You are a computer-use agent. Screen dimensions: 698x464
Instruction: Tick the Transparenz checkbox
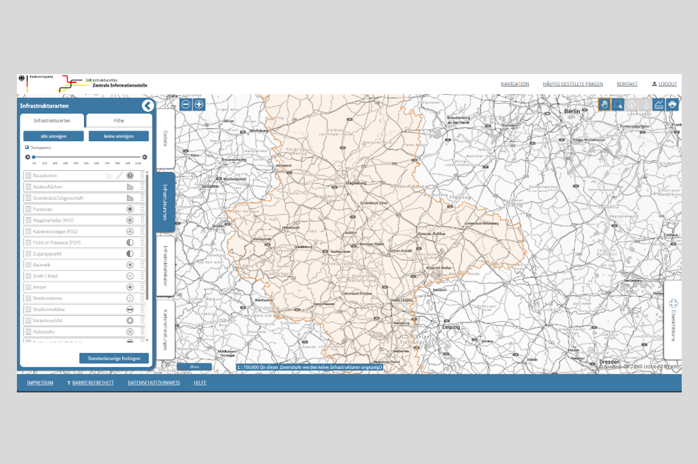pos(27,147)
